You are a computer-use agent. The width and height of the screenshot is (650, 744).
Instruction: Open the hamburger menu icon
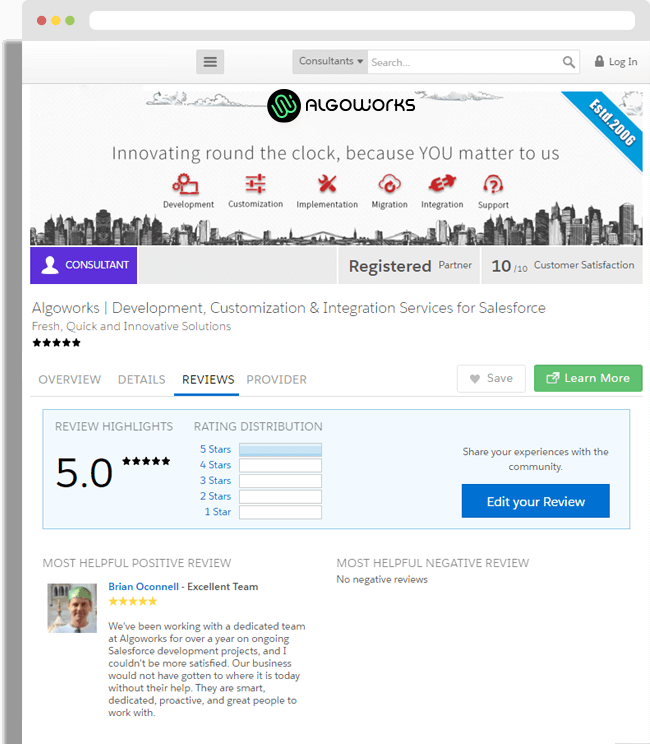point(210,62)
